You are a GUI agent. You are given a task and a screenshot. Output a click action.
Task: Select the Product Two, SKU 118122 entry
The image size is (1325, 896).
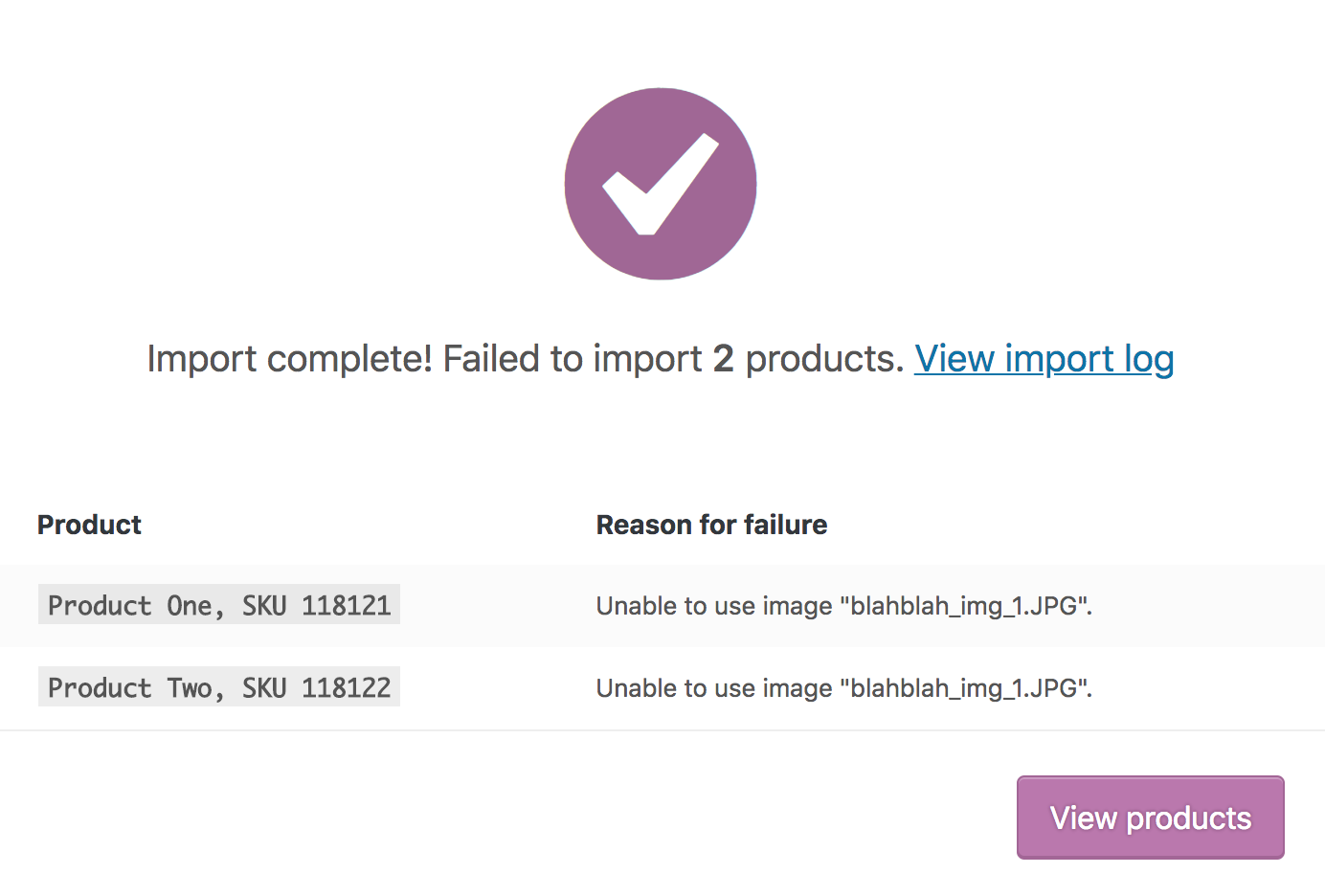pos(219,687)
